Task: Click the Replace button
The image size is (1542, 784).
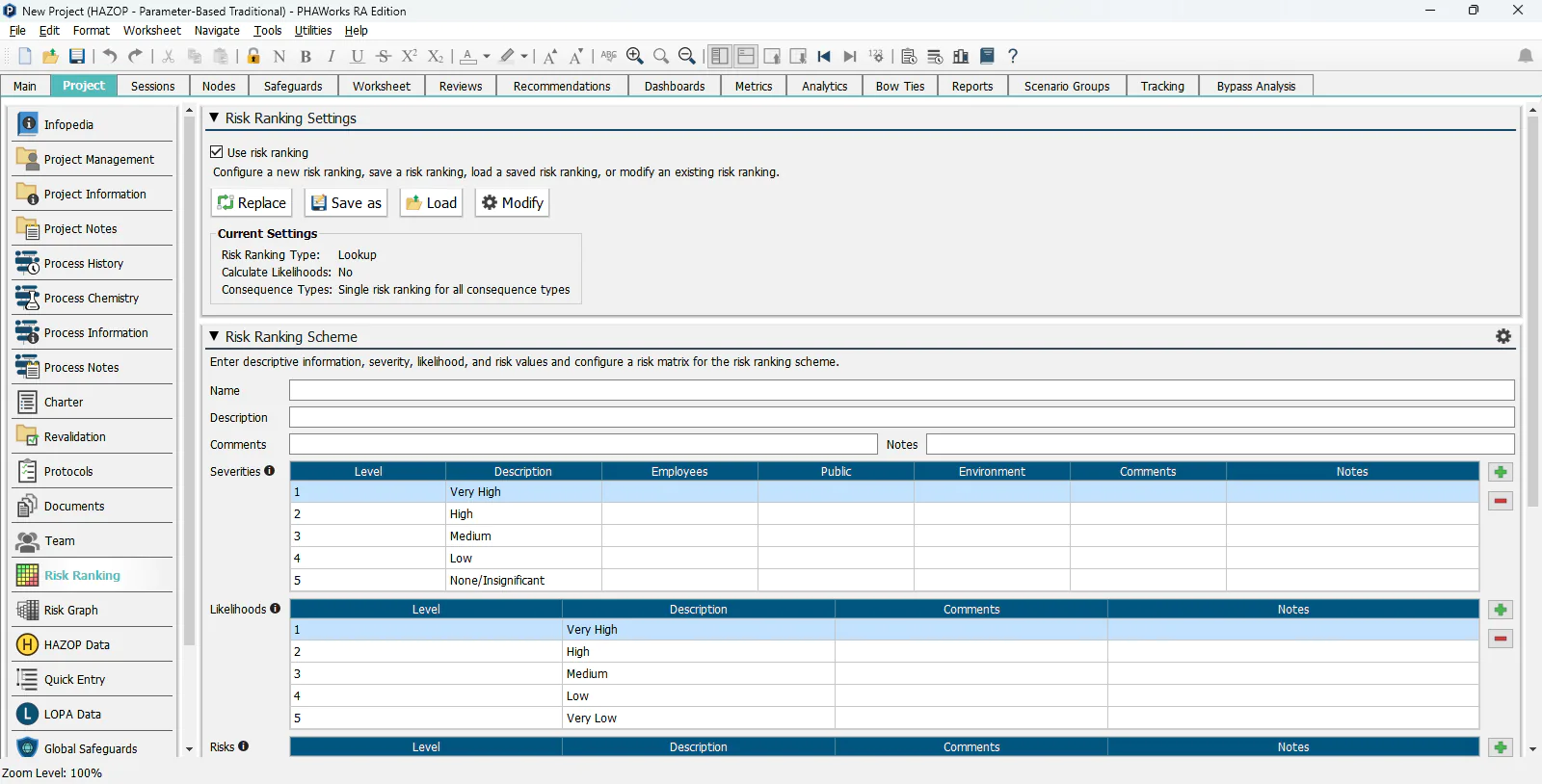Action: [x=252, y=202]
